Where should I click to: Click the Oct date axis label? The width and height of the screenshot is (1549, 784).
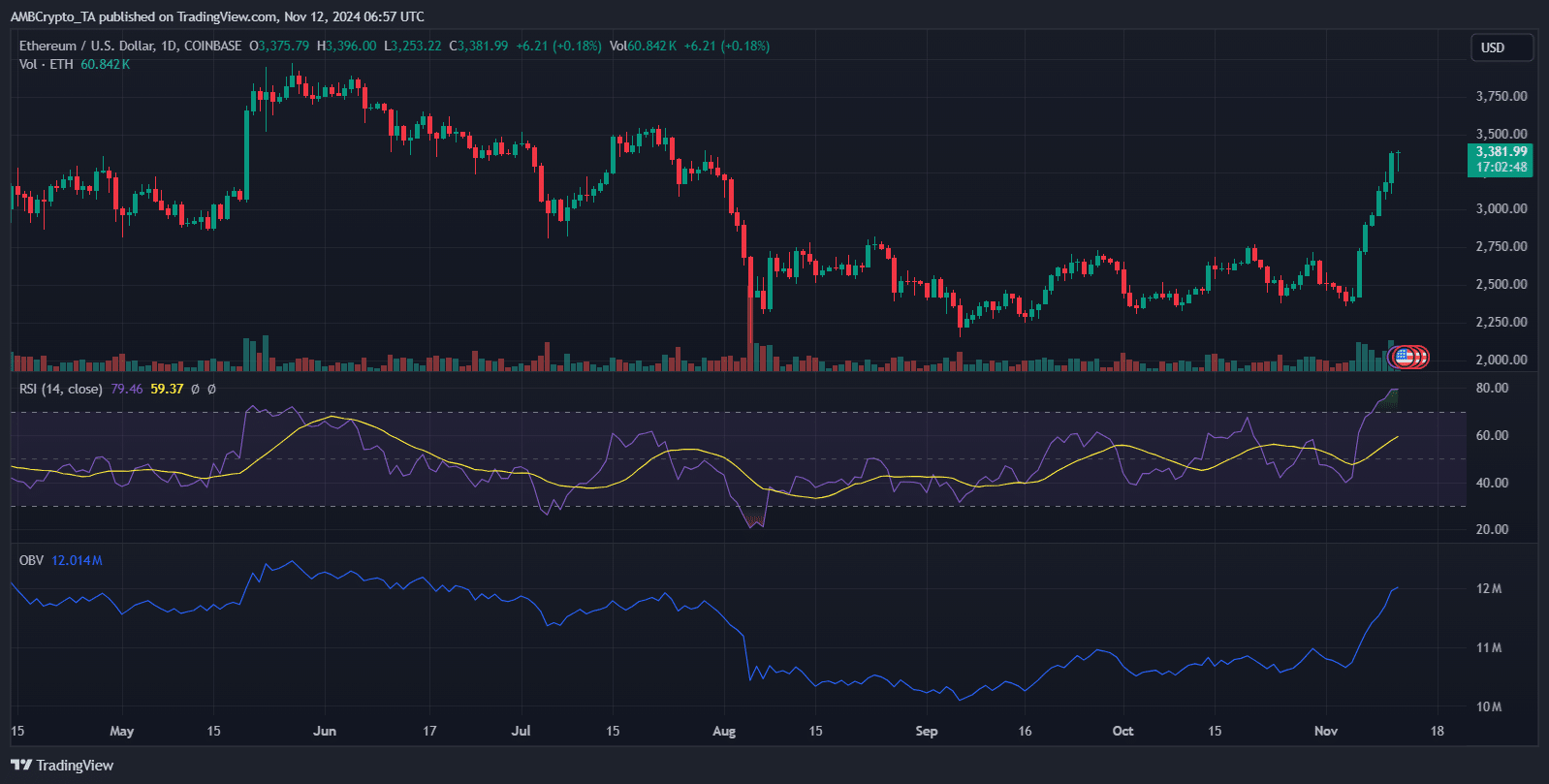[x=1122, y=731]
